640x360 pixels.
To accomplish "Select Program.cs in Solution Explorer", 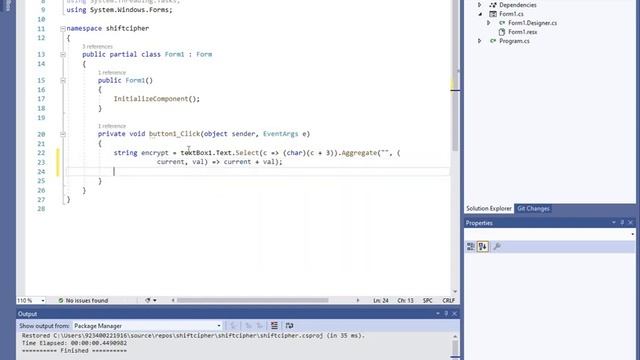I will [x=514, y=41].
